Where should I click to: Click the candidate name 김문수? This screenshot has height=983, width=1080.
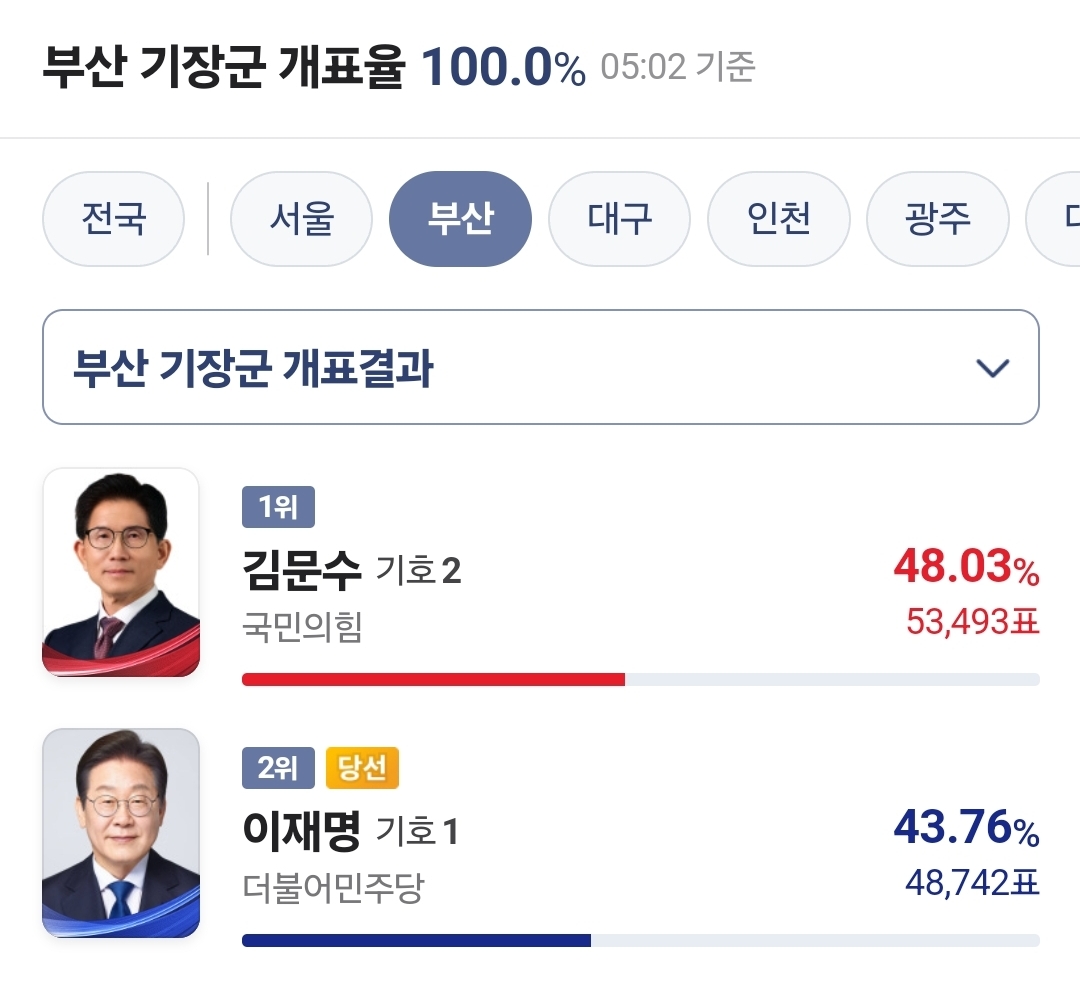301,571
